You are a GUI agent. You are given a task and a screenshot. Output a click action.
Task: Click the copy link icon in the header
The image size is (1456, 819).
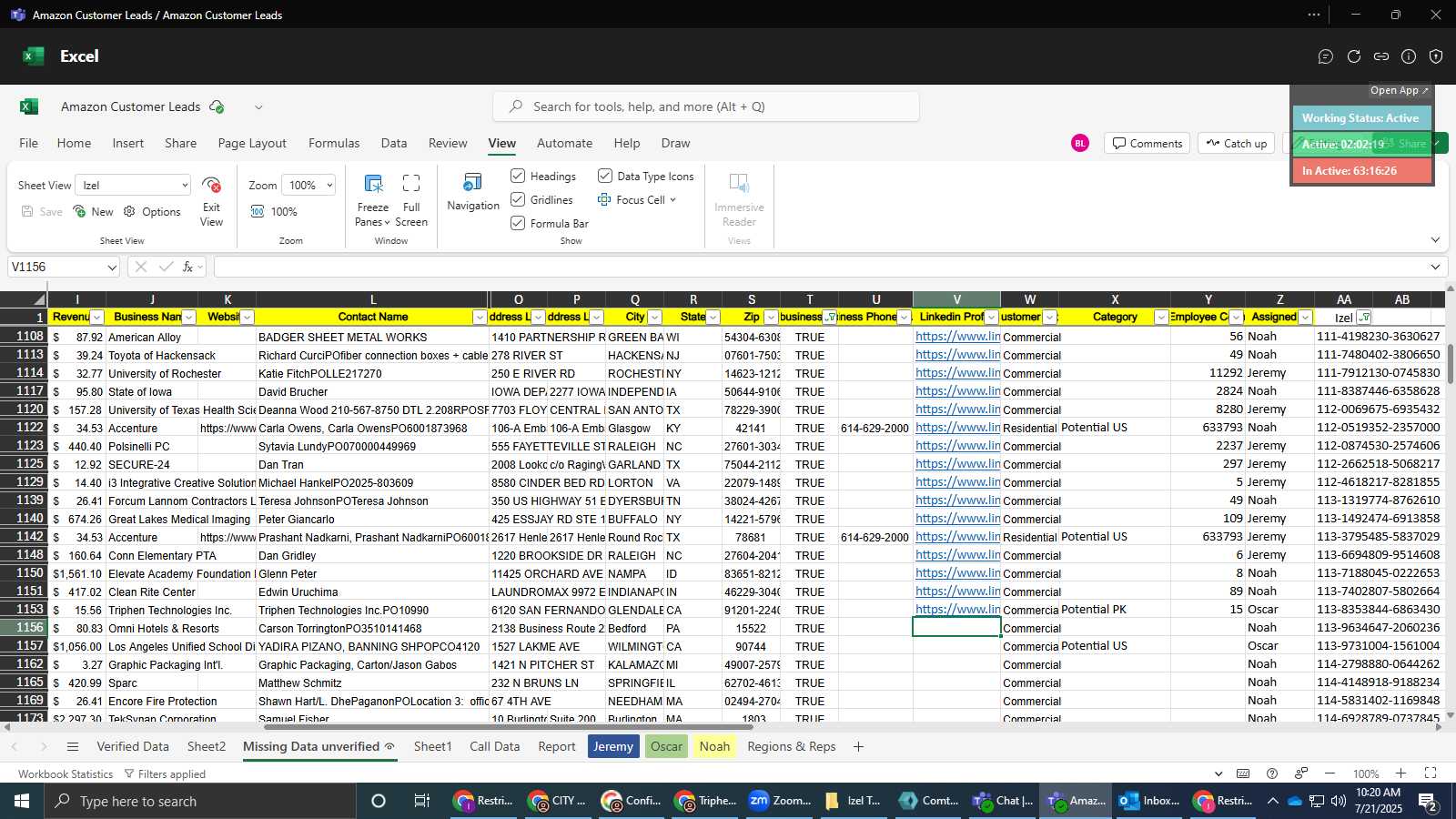[1381, 56]
